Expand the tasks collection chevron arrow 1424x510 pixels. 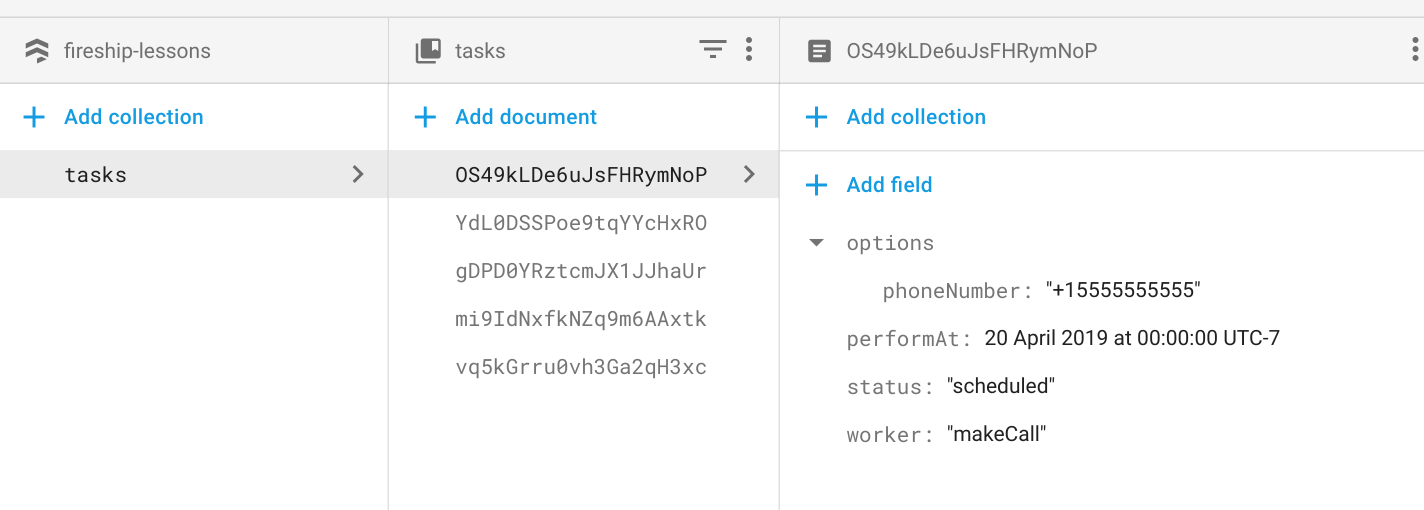click(x=358, y=175)
